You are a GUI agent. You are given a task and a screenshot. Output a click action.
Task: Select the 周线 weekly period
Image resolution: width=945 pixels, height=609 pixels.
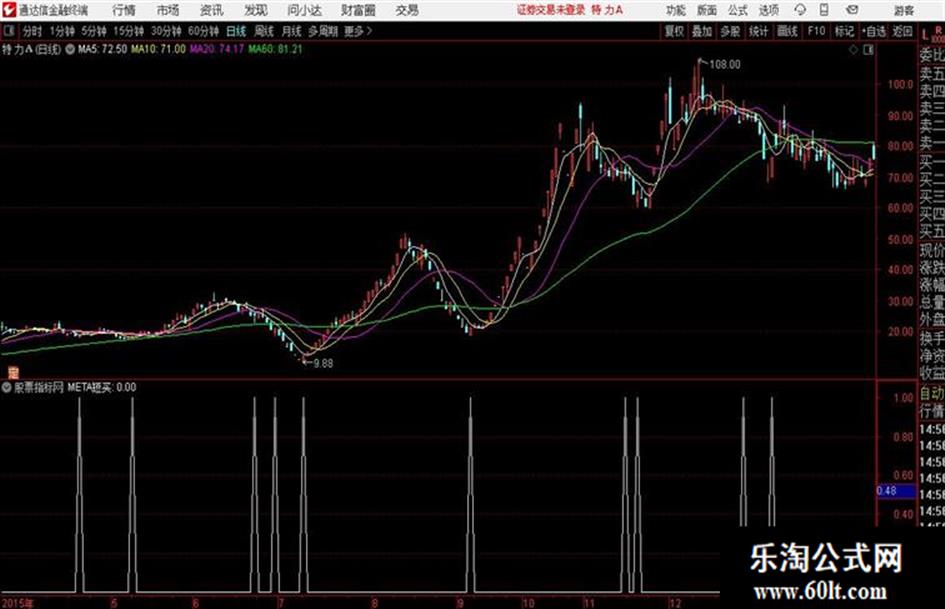point(264,31)
